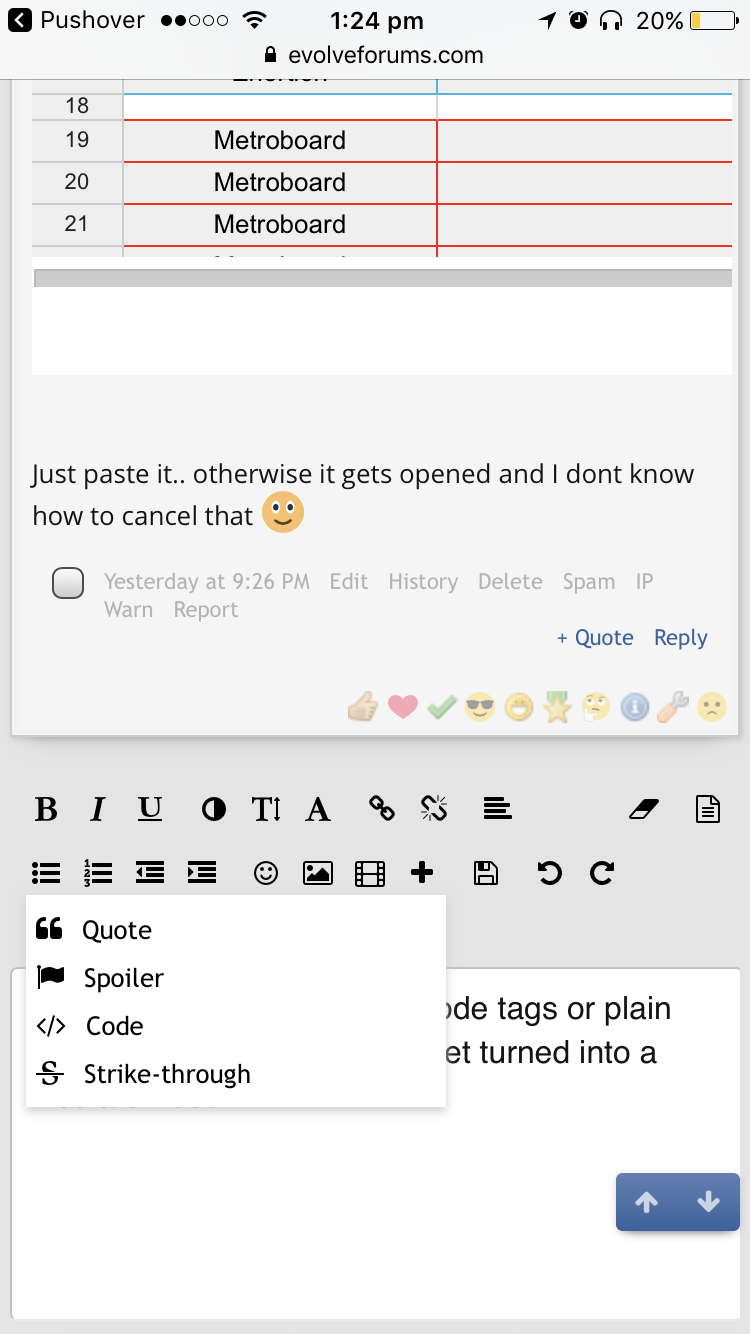Click the eraser remove-formatting icon
The image size is (750, 1334).
point(645,809)
